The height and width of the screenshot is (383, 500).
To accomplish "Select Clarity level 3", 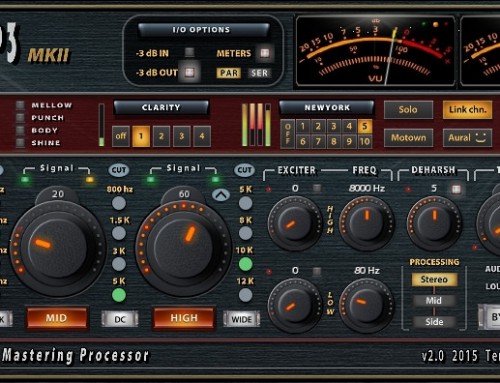I will point(182,136).
